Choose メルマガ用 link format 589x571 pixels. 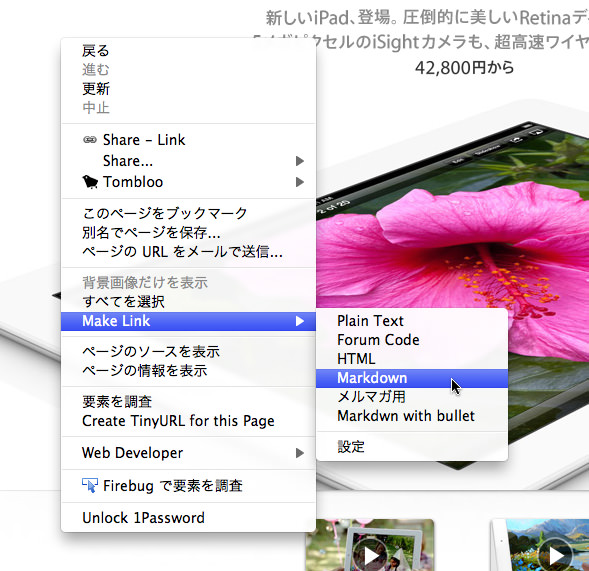coord(412,397)
